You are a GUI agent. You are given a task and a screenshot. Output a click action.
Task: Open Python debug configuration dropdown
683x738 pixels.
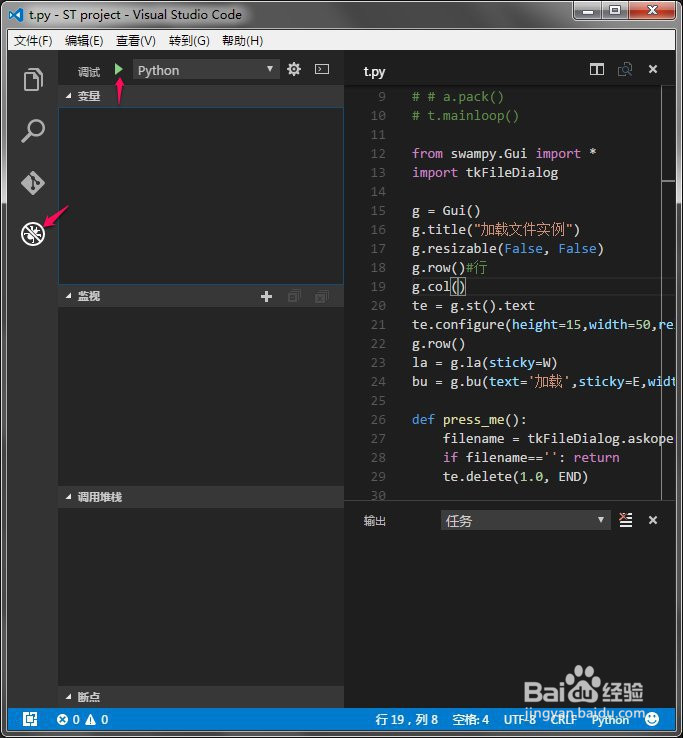coord(206,70)
